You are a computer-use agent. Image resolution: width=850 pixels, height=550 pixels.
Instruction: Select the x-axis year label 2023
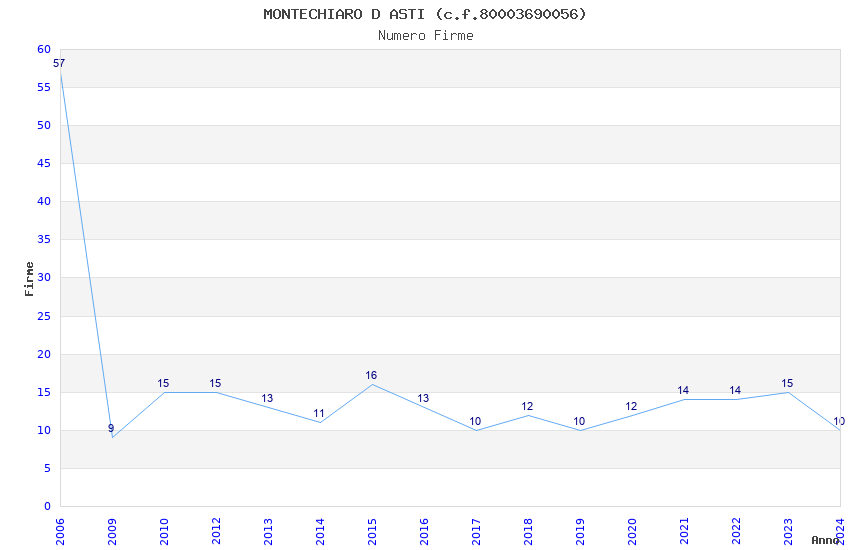pyautogui.click(x=788, y=532)
